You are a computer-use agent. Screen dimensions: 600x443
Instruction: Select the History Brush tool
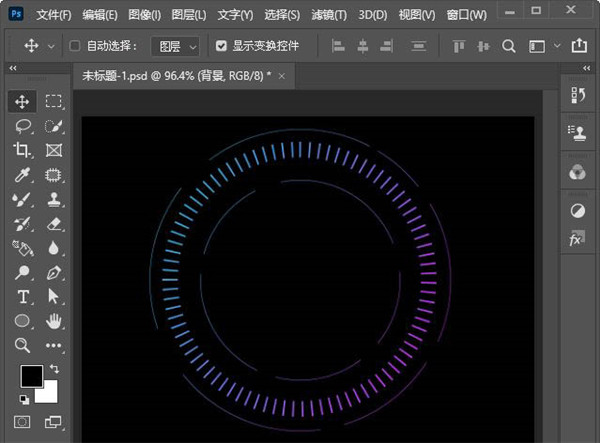[x=22, y=224]
